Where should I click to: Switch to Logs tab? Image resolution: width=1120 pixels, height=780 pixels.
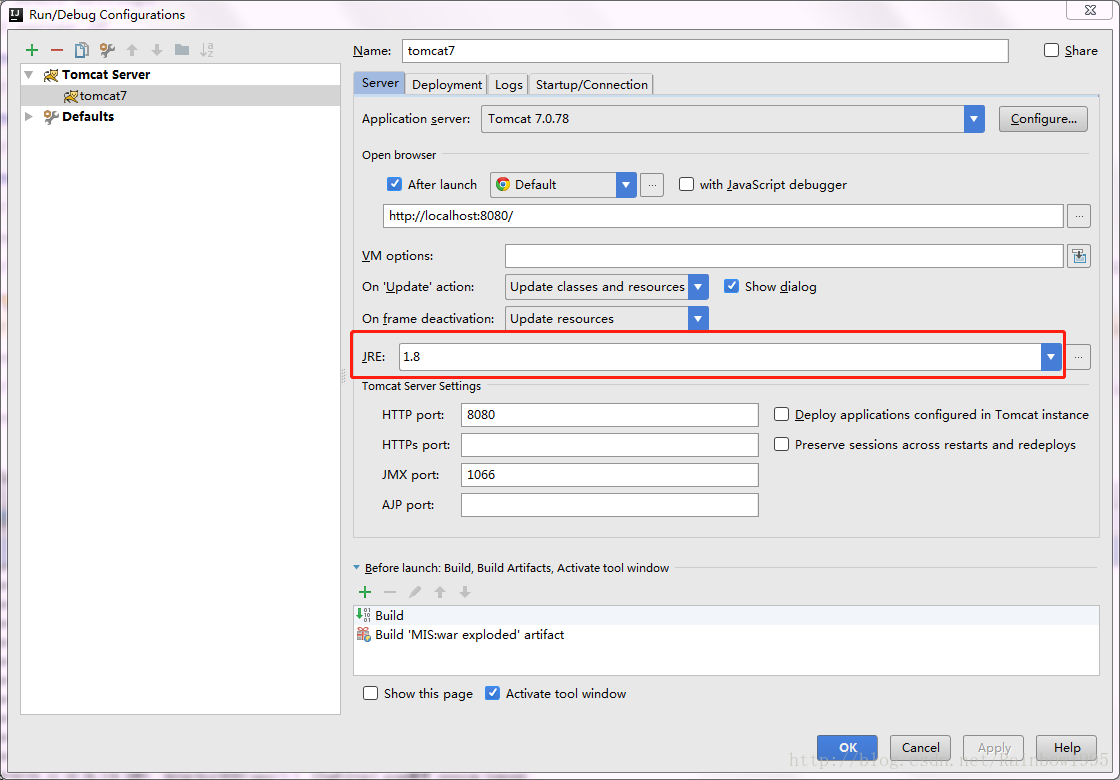[x=509, y=84]
